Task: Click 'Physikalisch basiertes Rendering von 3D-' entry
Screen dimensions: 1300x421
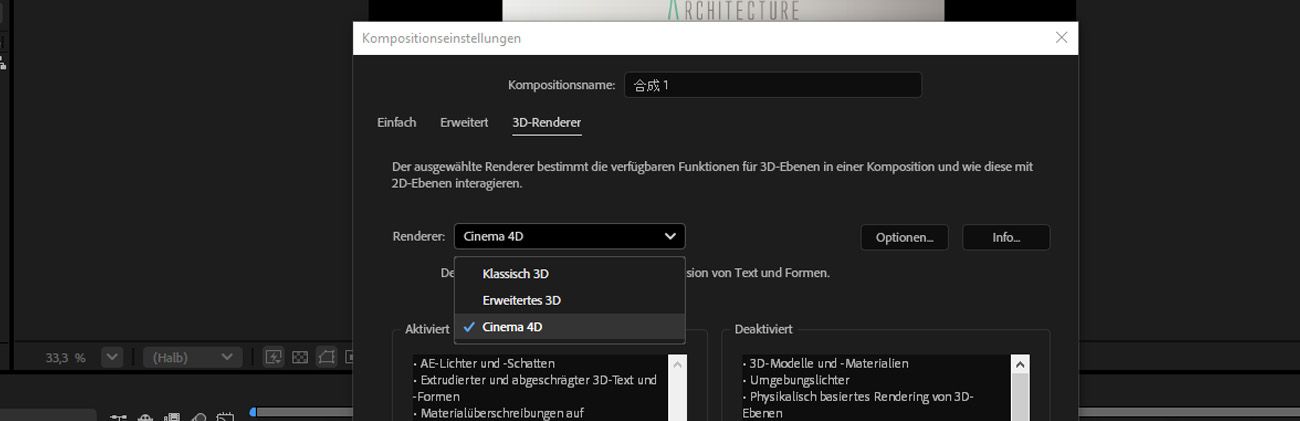Action: click(x=857, y=397)
